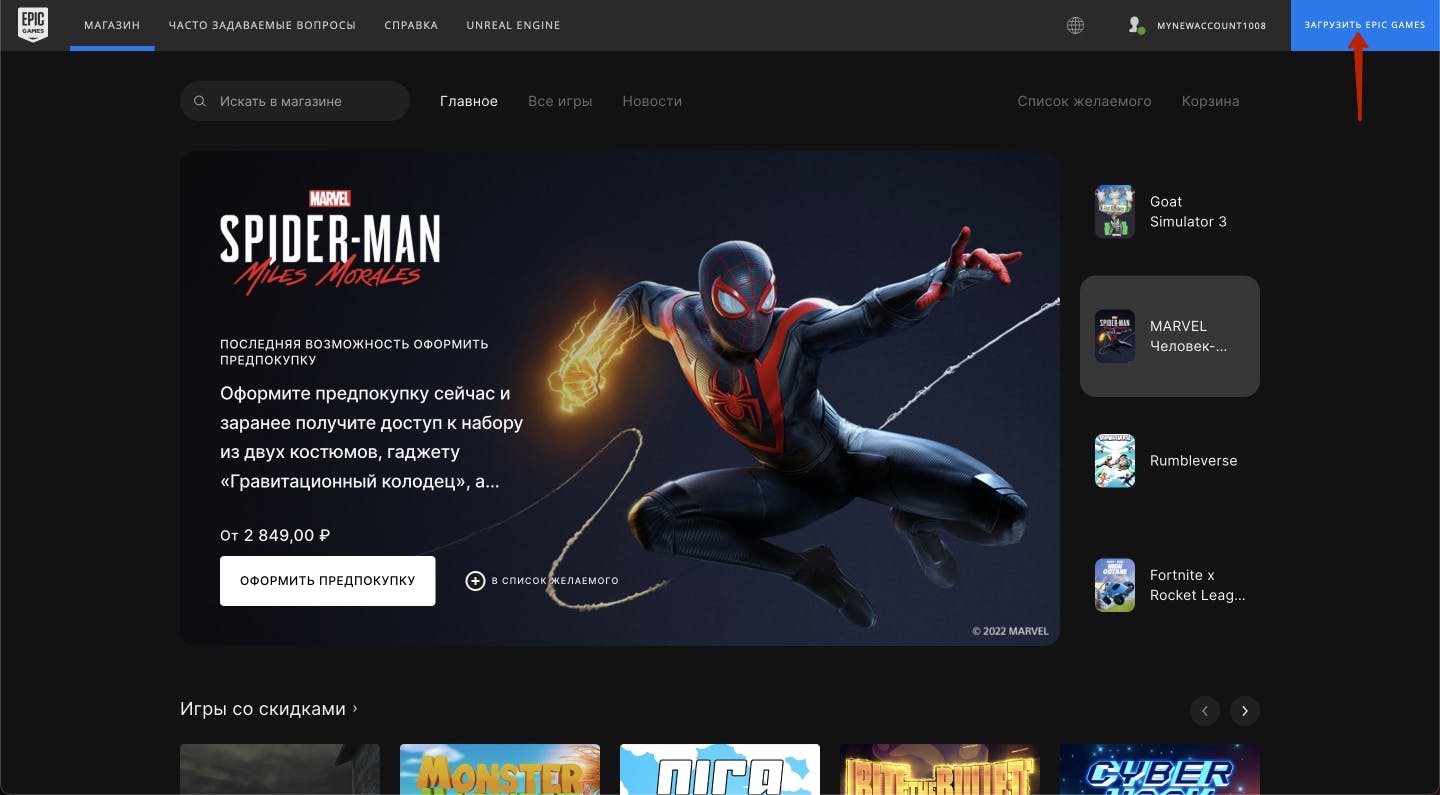Focus the Искать в магазине search field
This screenshot has height=795, width=1440.
point(295,101)
